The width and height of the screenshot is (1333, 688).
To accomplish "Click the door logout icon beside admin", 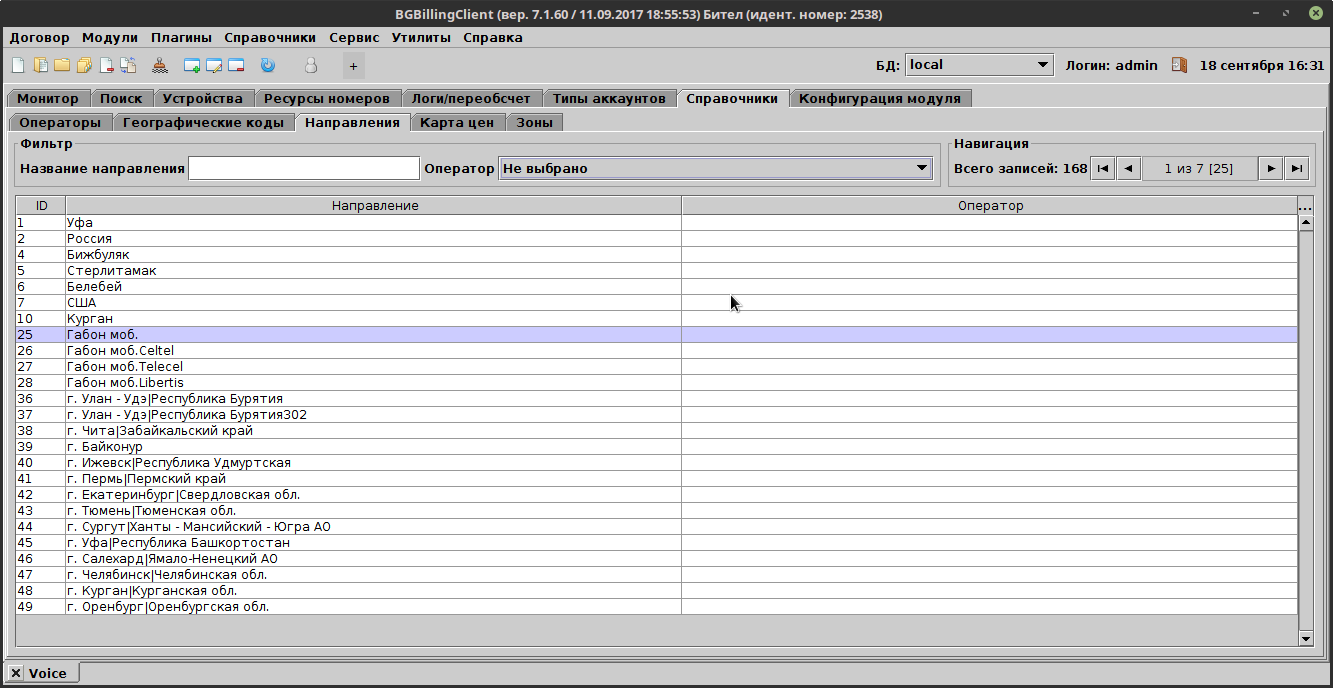I will point(1180,65).
